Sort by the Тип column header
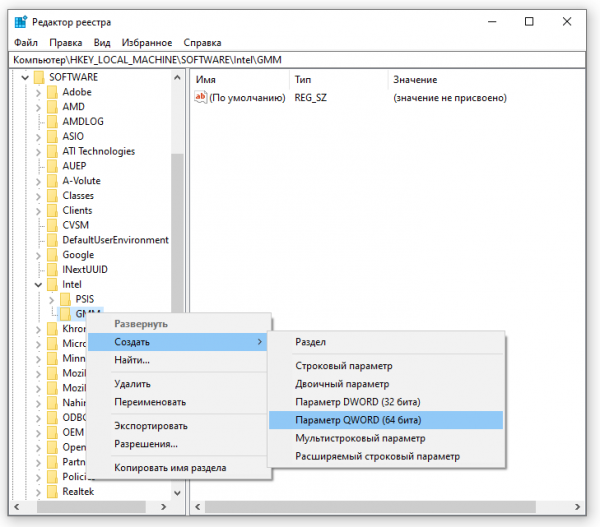 tap(339, 80)
